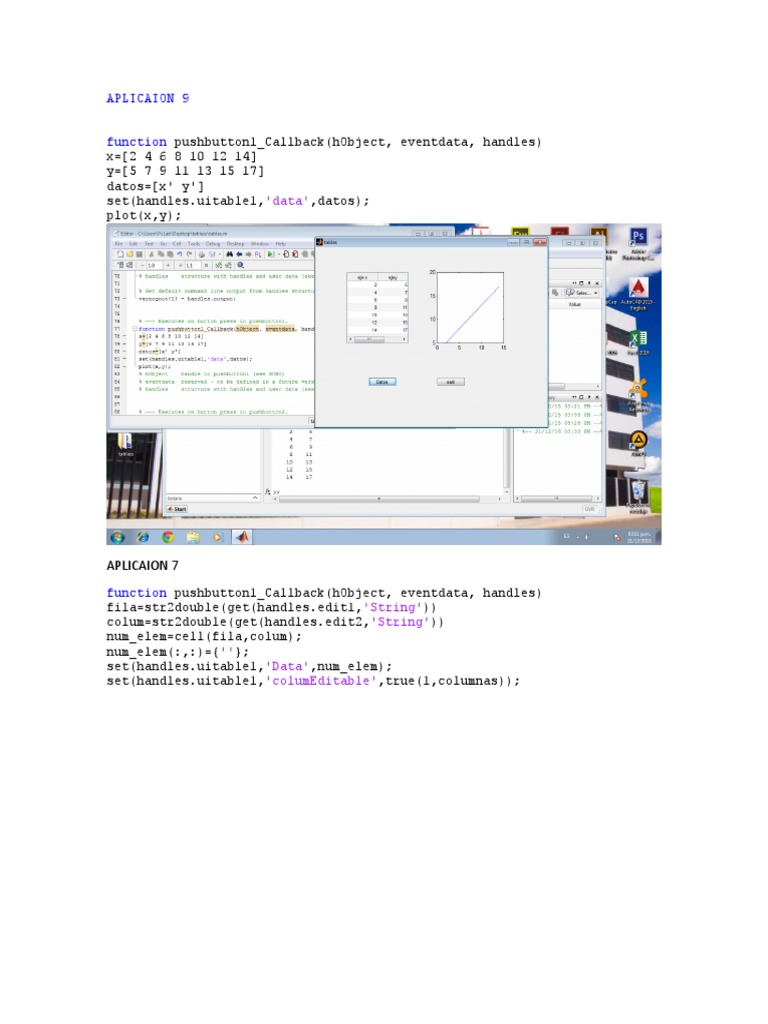Click the MATLAB taskbar icon
This screenshot has height=1024, width=768.
[242, 537]
